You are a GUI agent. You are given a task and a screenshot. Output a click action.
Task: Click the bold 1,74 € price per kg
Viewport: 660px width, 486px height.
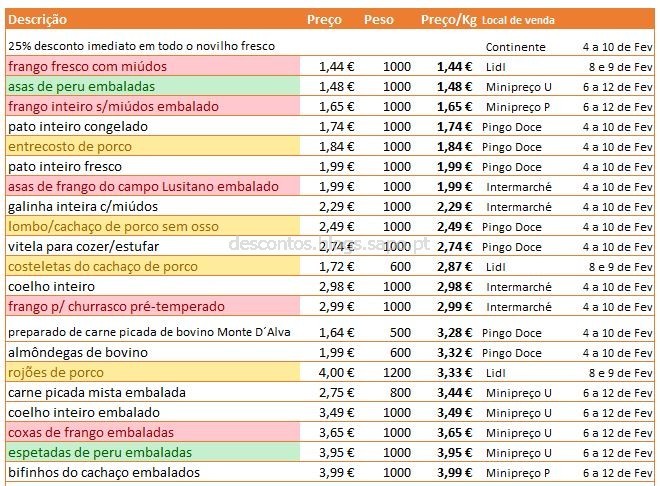point(454,127)
